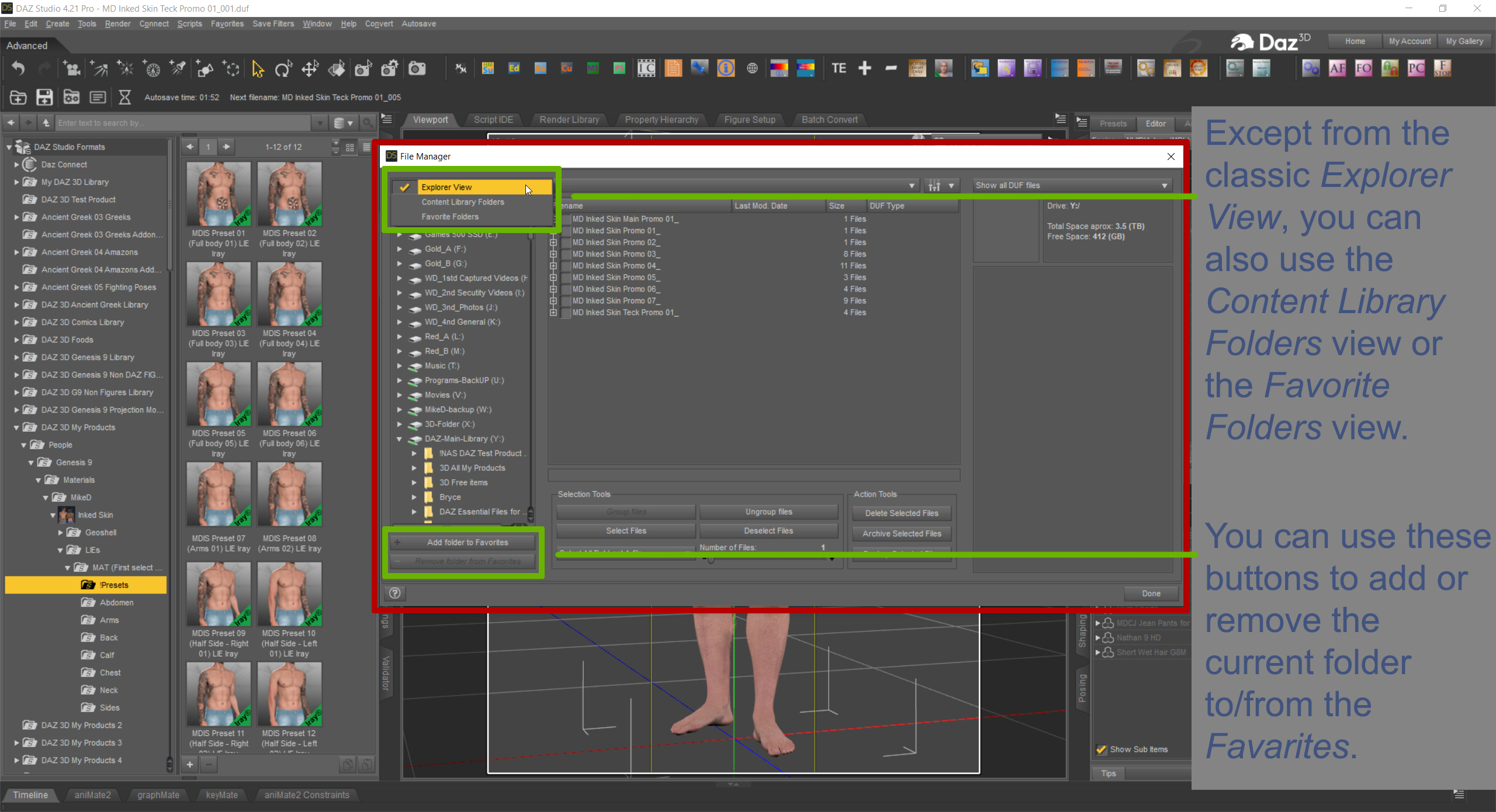This screenshot has height=812, width=1496.
Task: Select the yellow Node Selection arrow tool
Action: (257, 69)
